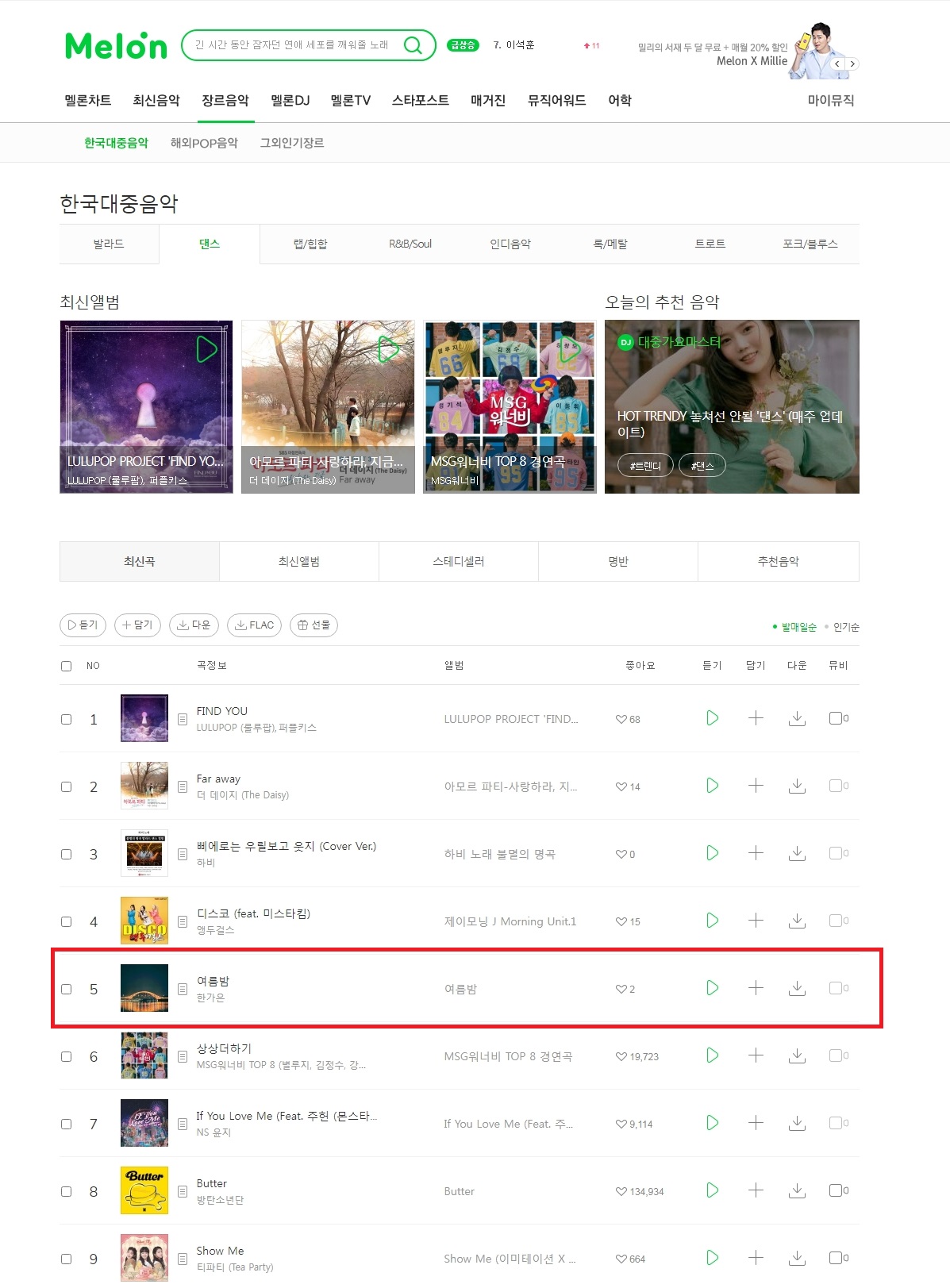Select the checkbox for track 7
This screenshot has height=1288, width=950.
pos(67,1124)
